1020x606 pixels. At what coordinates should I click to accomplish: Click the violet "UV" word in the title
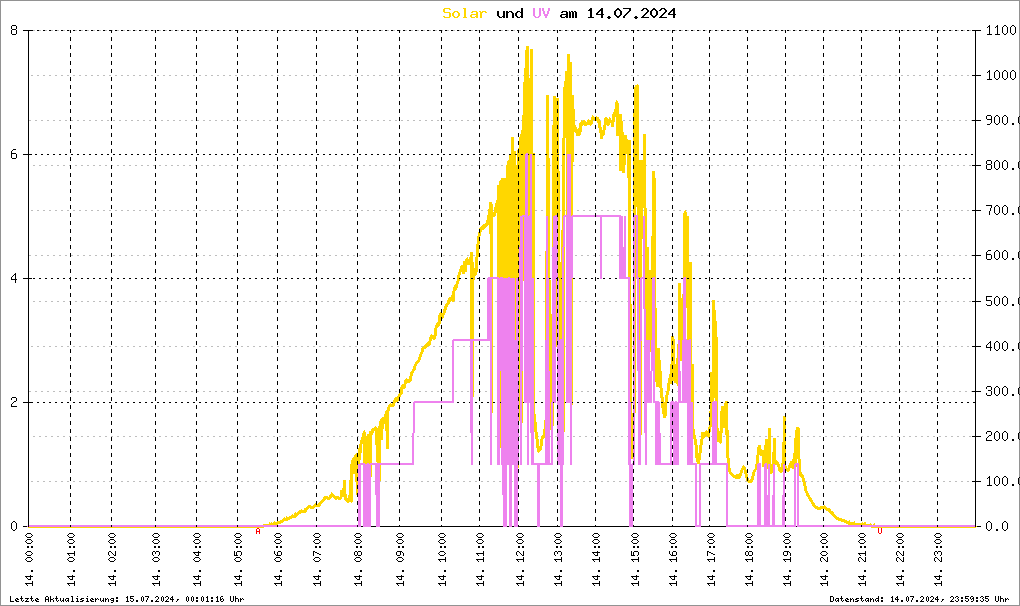[541, 13]
